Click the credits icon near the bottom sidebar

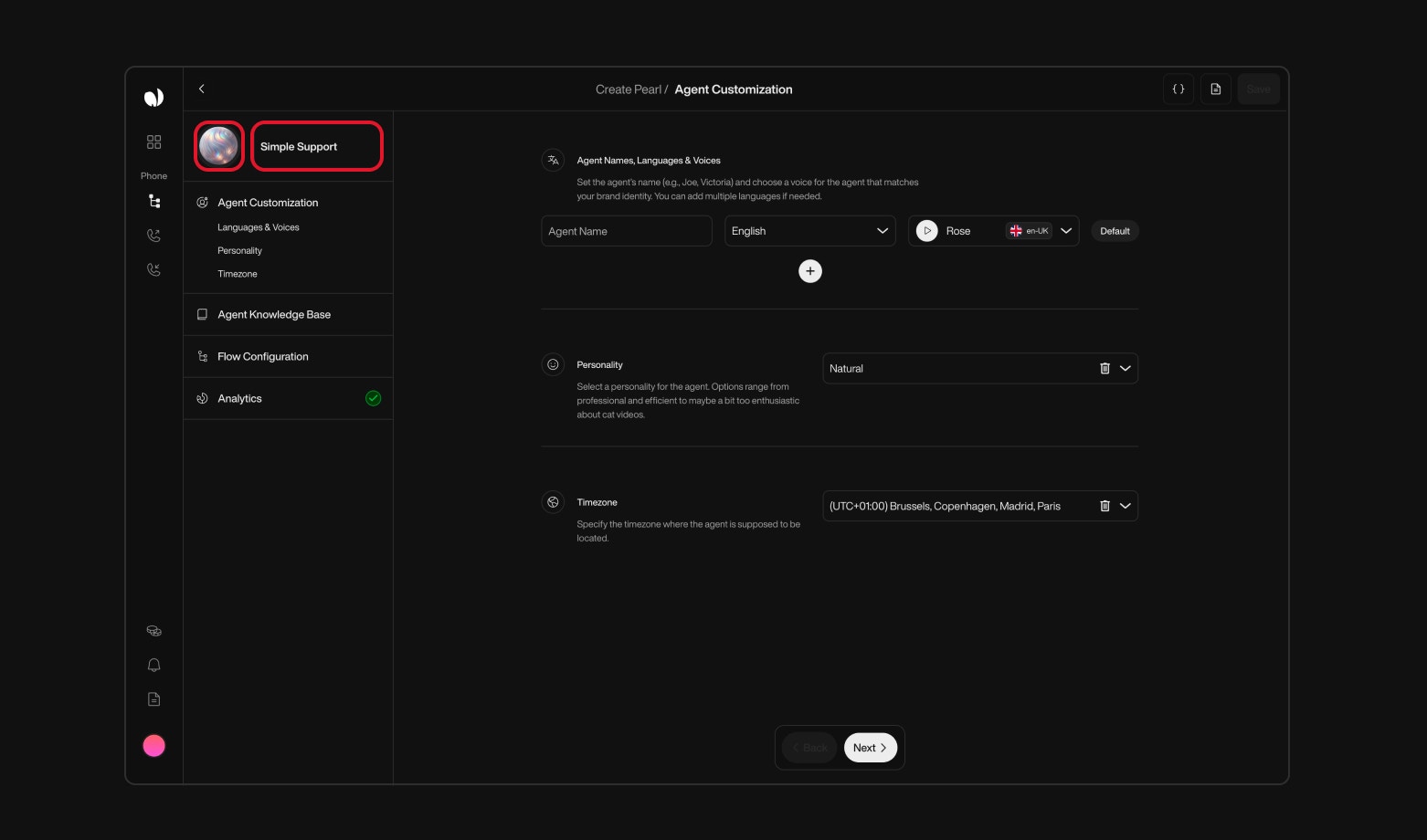point(153,630)
